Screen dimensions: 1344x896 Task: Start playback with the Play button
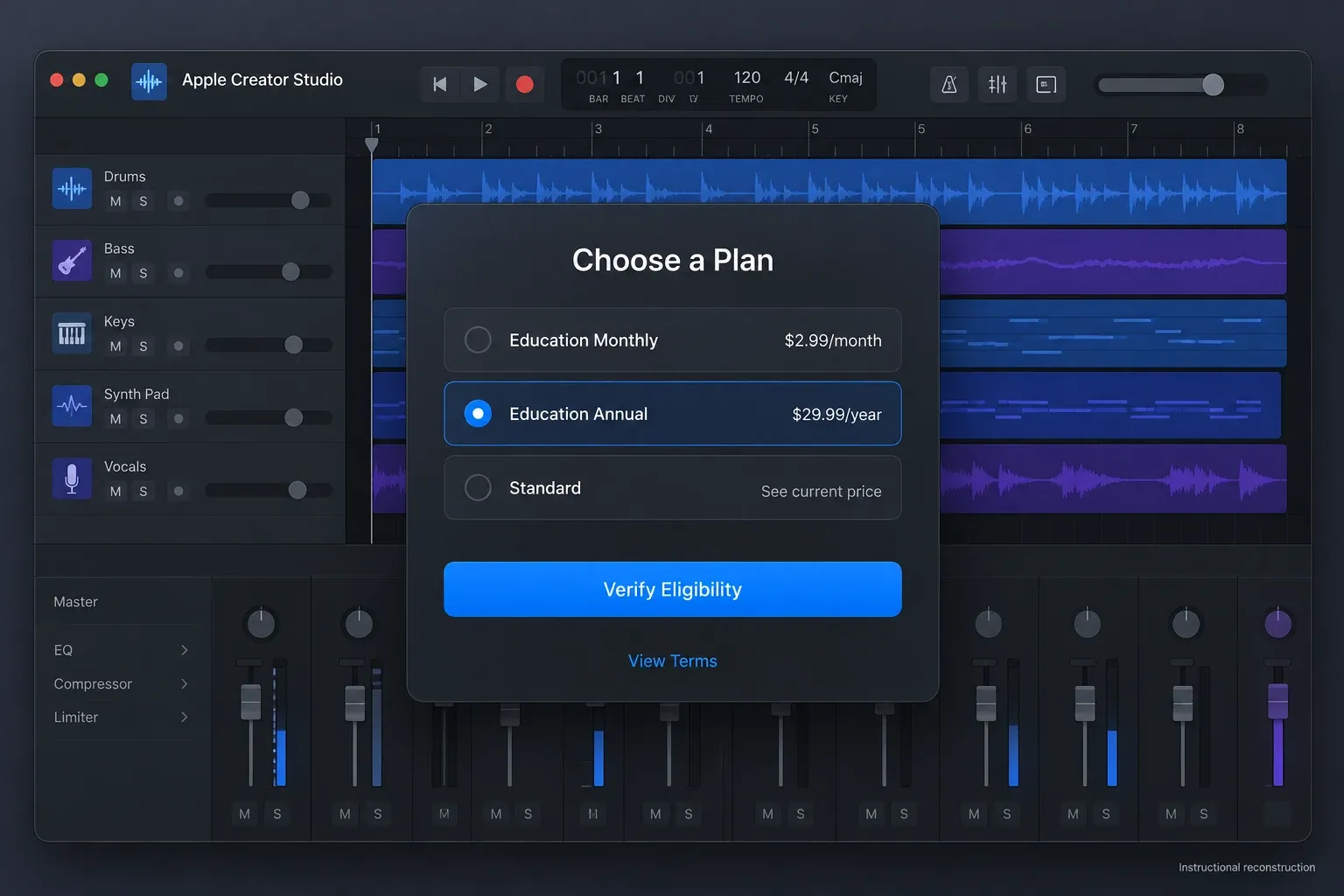click(x=480, y=84)
